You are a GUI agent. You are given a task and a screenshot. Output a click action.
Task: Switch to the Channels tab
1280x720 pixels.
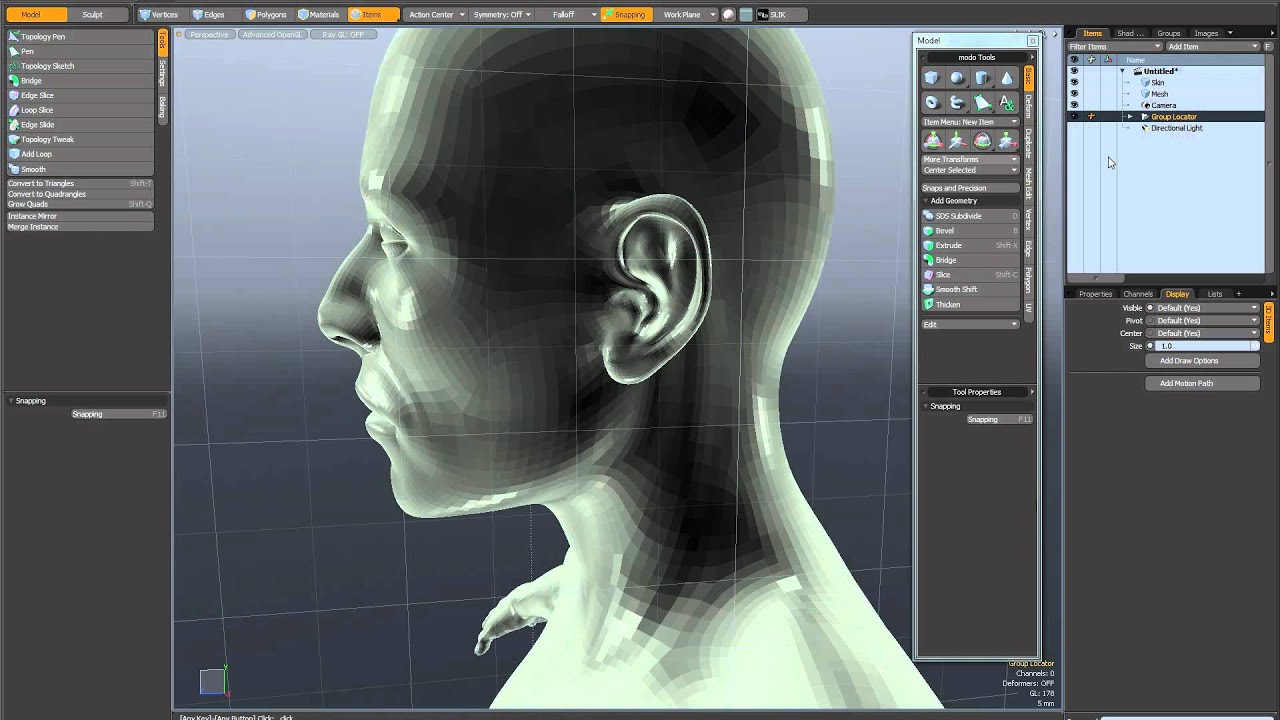pyautogui.click(x=1138, y=294)
